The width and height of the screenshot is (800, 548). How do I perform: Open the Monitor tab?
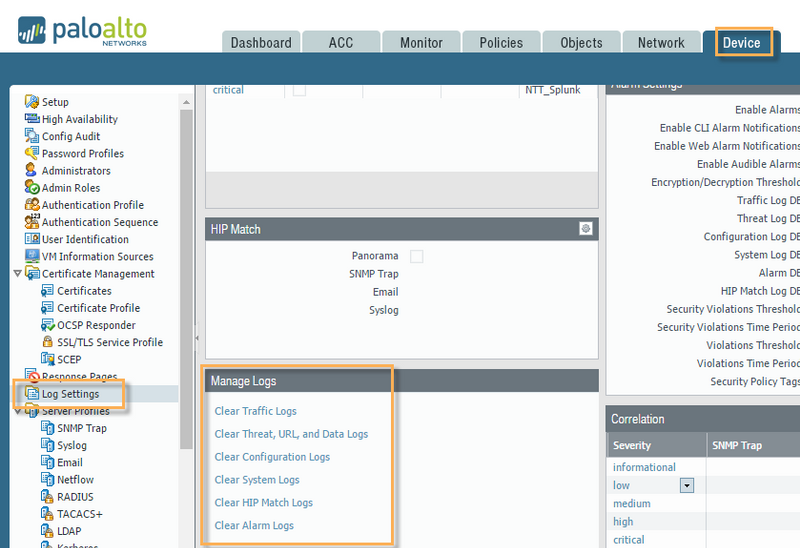pos(421,43)
